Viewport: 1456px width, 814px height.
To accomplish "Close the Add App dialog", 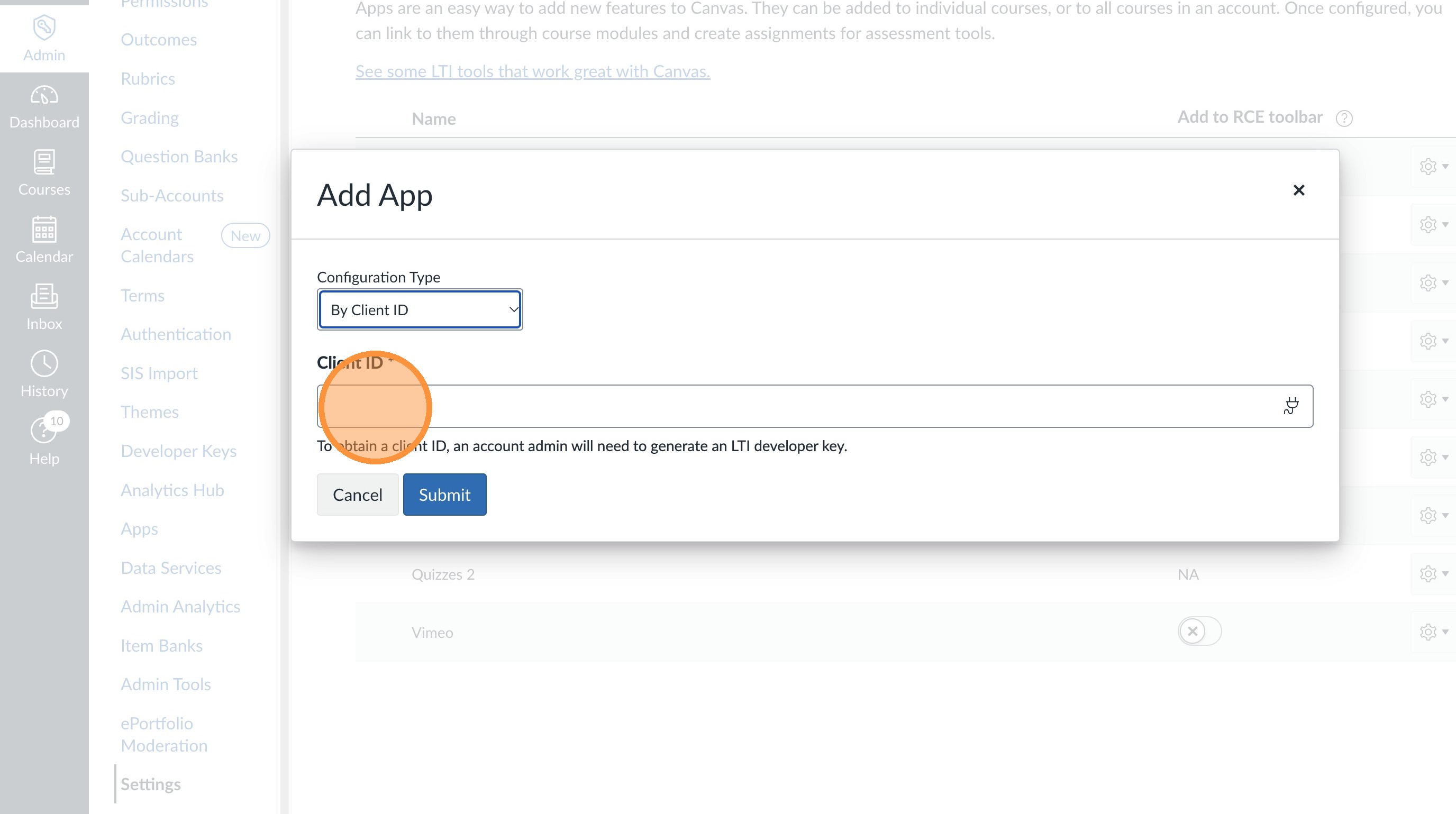I will (x=1298, y=190).
